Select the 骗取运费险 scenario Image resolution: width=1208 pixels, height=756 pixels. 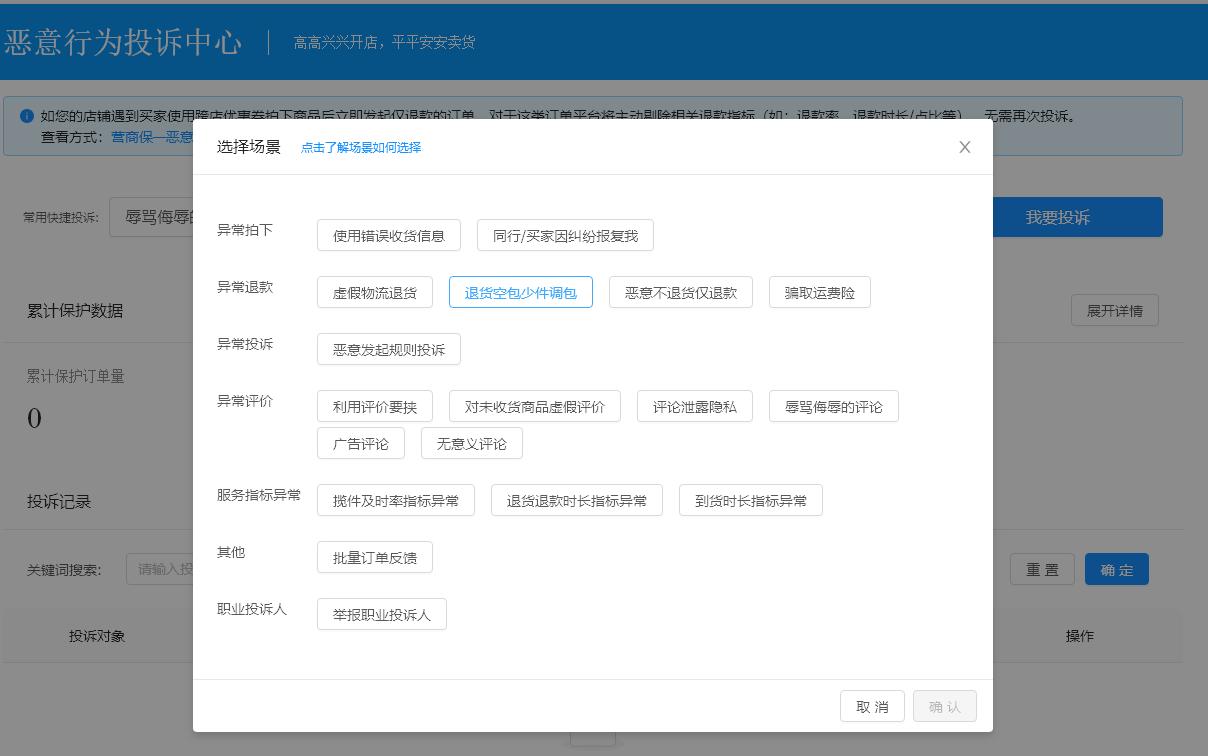tap(819, 292)
